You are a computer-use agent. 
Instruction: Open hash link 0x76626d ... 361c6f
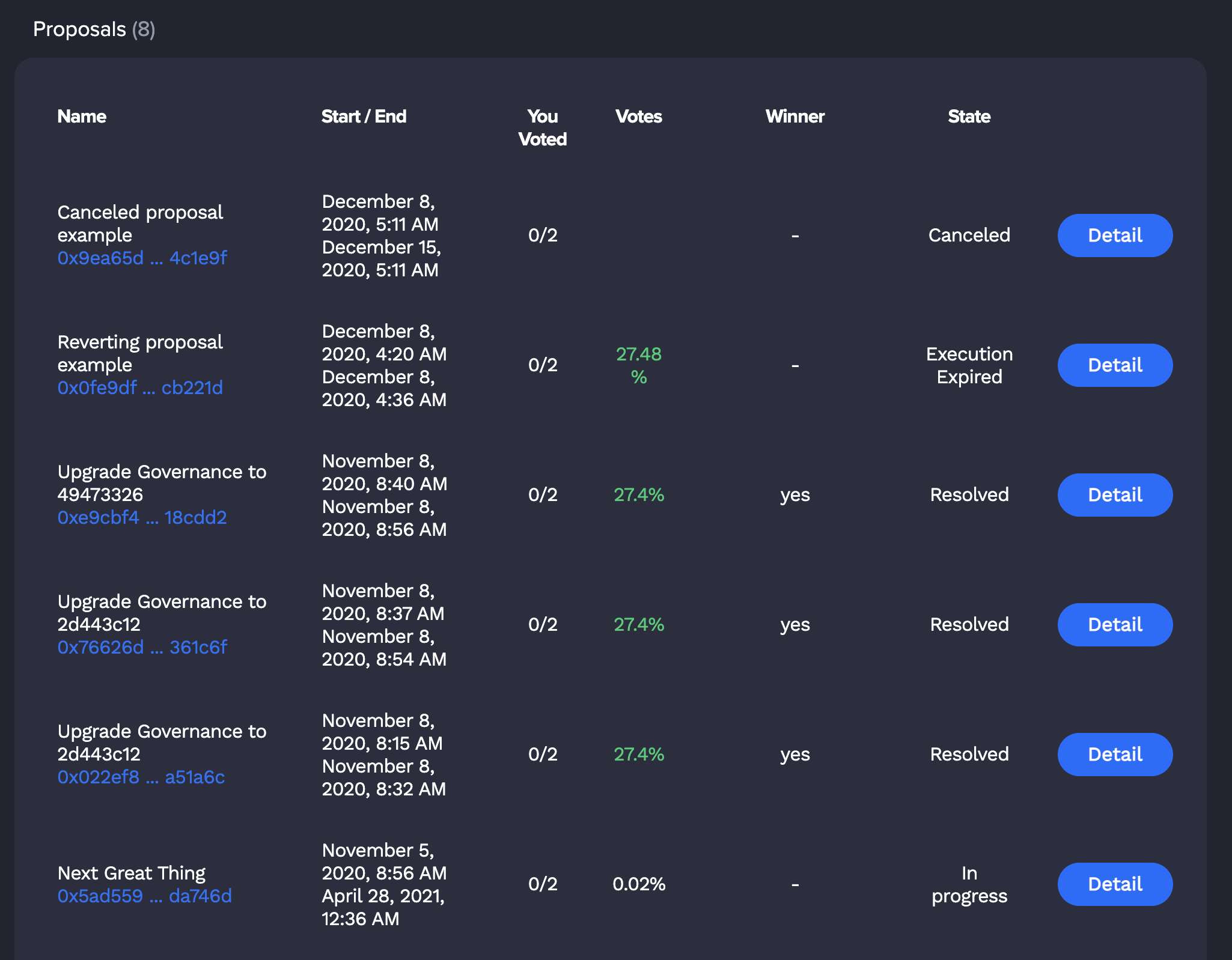click(x=142, y=647)
